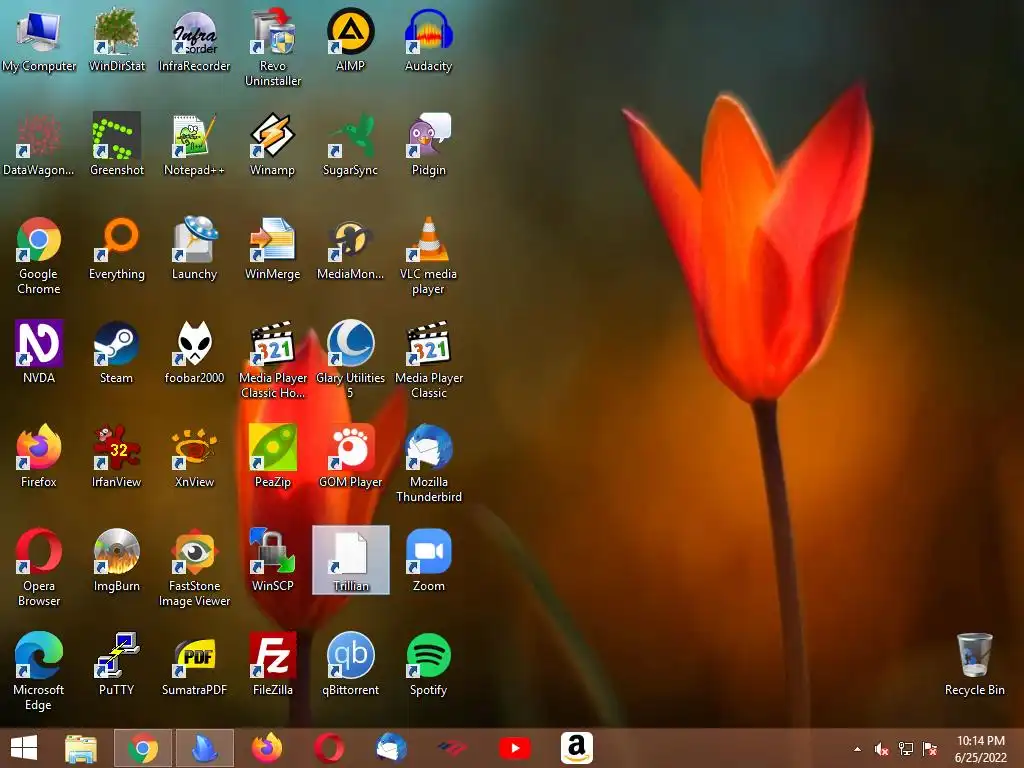
Task: Click the Everything search icon
Action: coord(116,248)
